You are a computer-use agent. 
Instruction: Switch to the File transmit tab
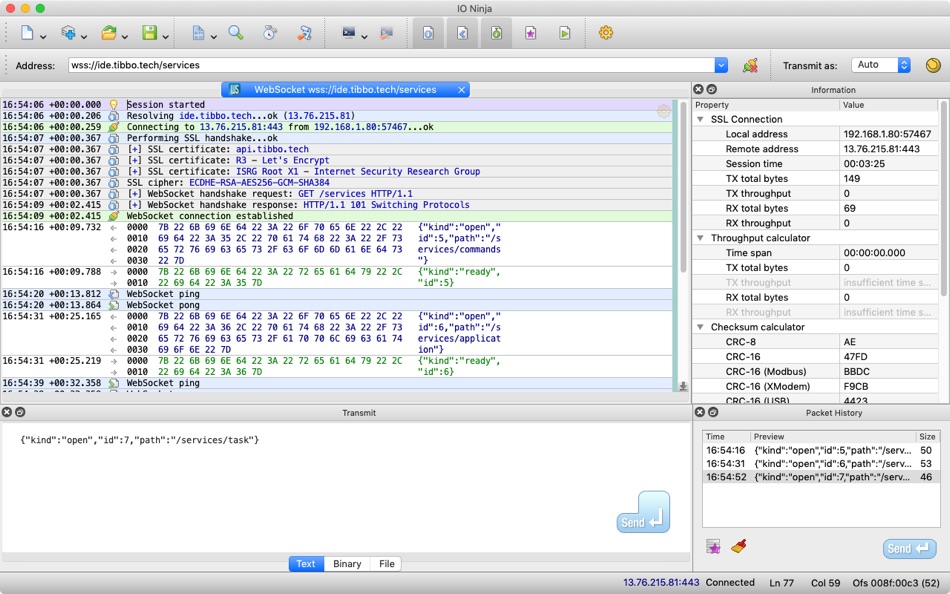[387, 564]
